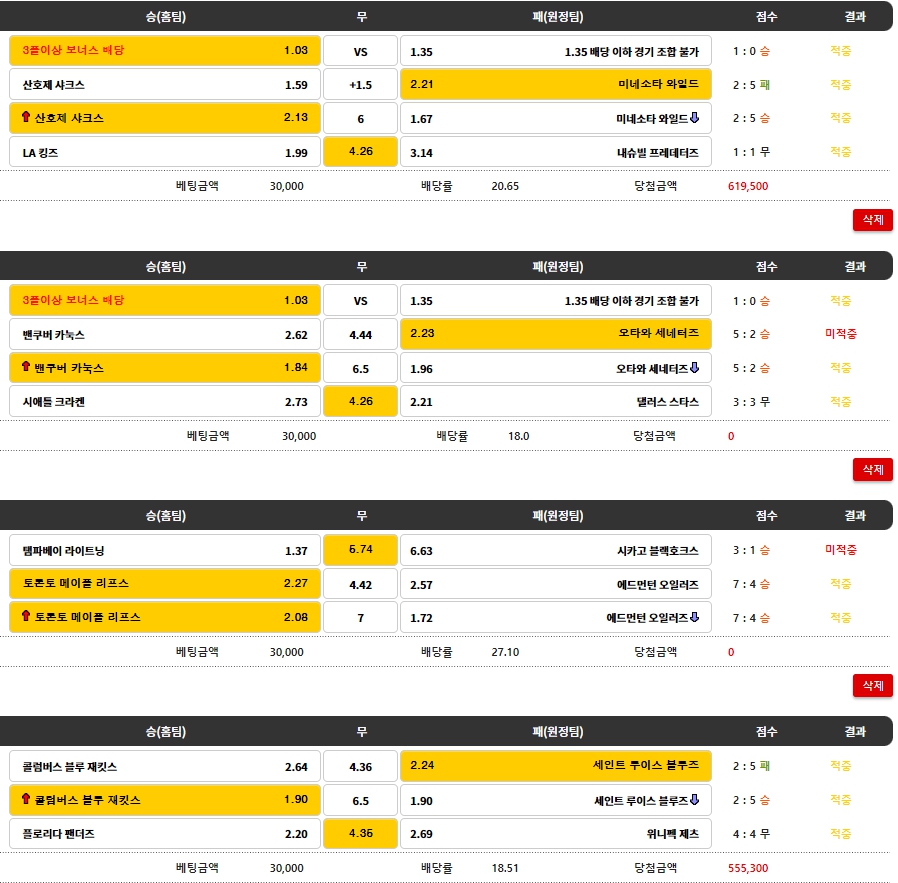898x883 pixels.
Task: Click the blue down arrow beside 에드먼턴 오일러즈
Action: [695, 617]
